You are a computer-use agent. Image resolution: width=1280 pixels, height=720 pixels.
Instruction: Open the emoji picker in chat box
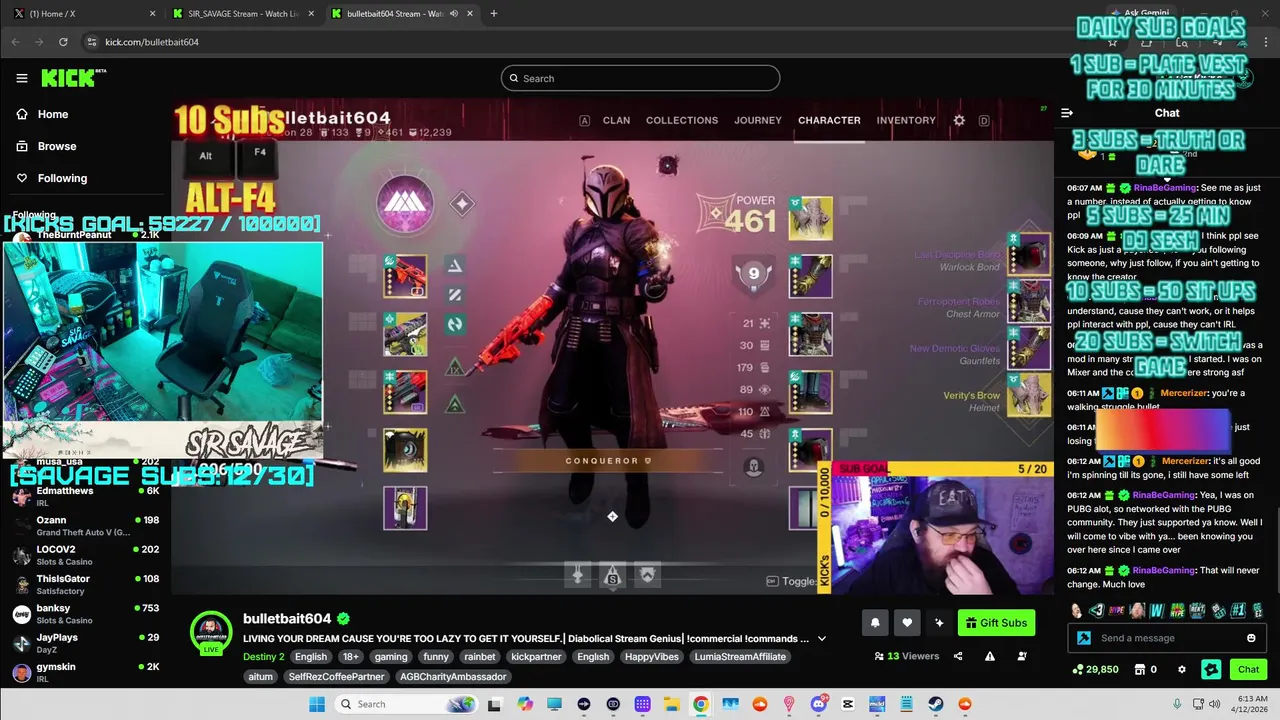(x=1251, y=638)
